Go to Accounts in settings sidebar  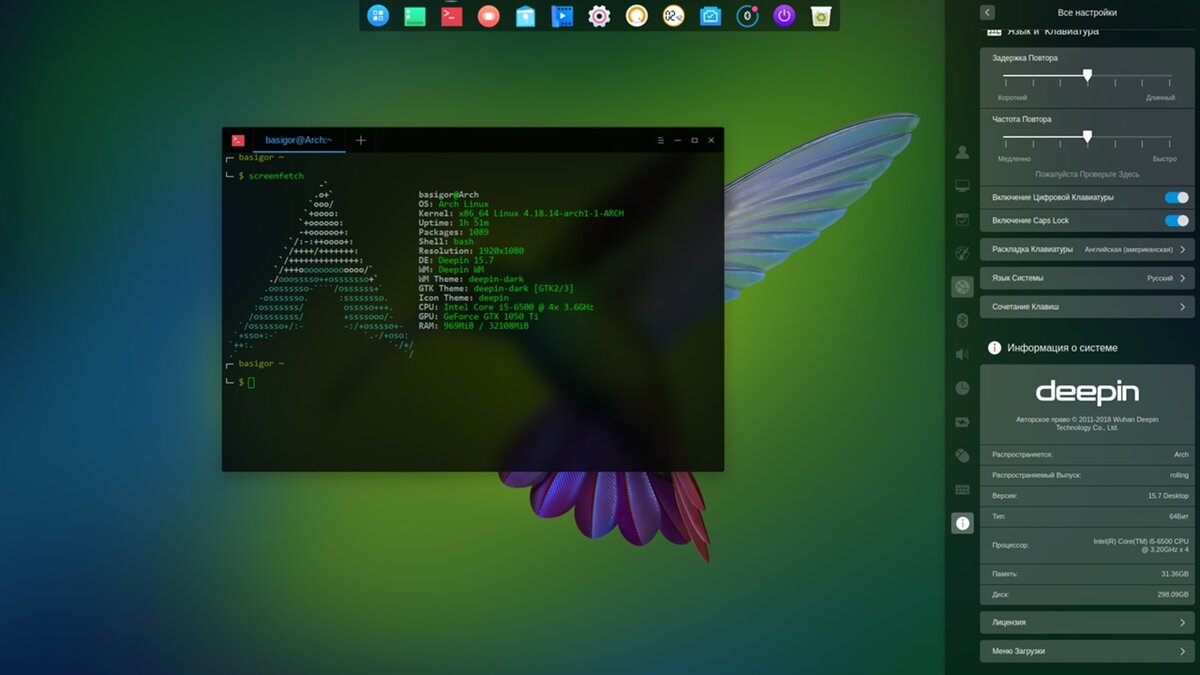(x=962, y=152)
